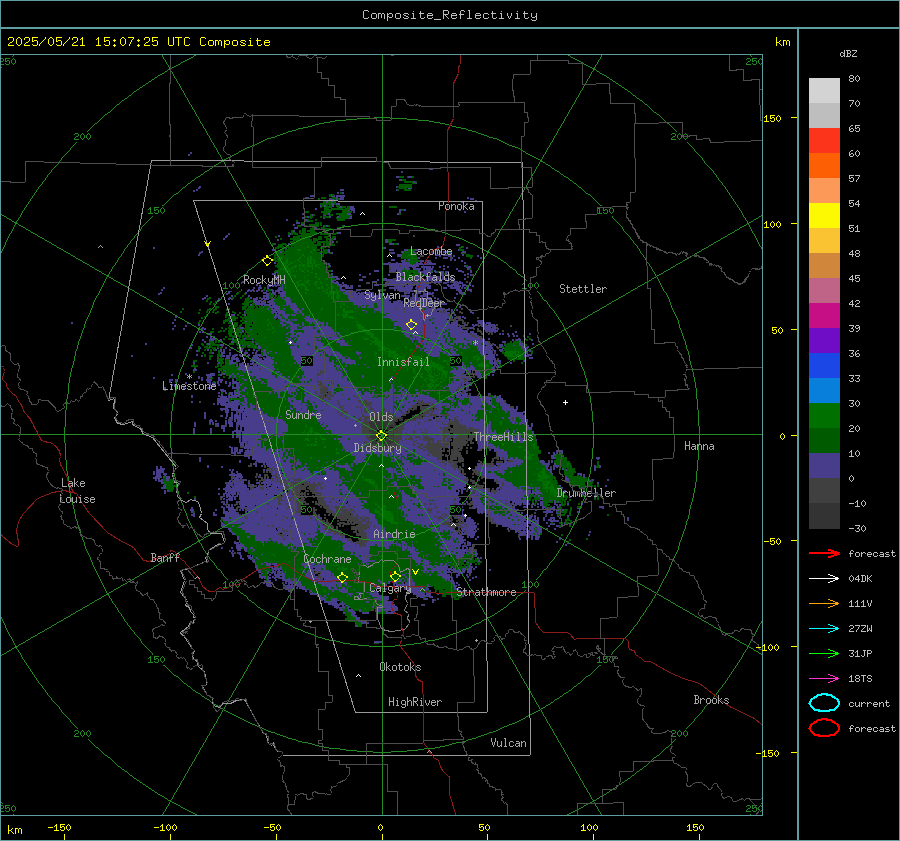This screenshot has height=841, width=900.
Task: Click the cyan current ellipse icon
Action: click(824, 703)
